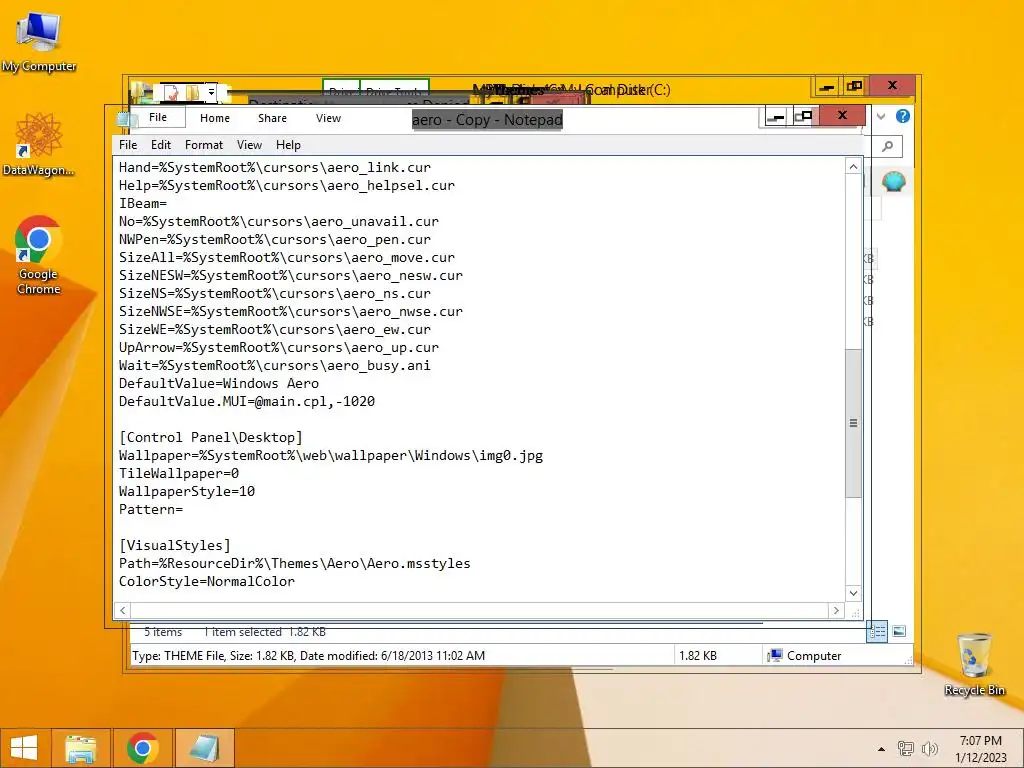
Task: Open My Computer desktop icon
Action: tap(39, 42)
